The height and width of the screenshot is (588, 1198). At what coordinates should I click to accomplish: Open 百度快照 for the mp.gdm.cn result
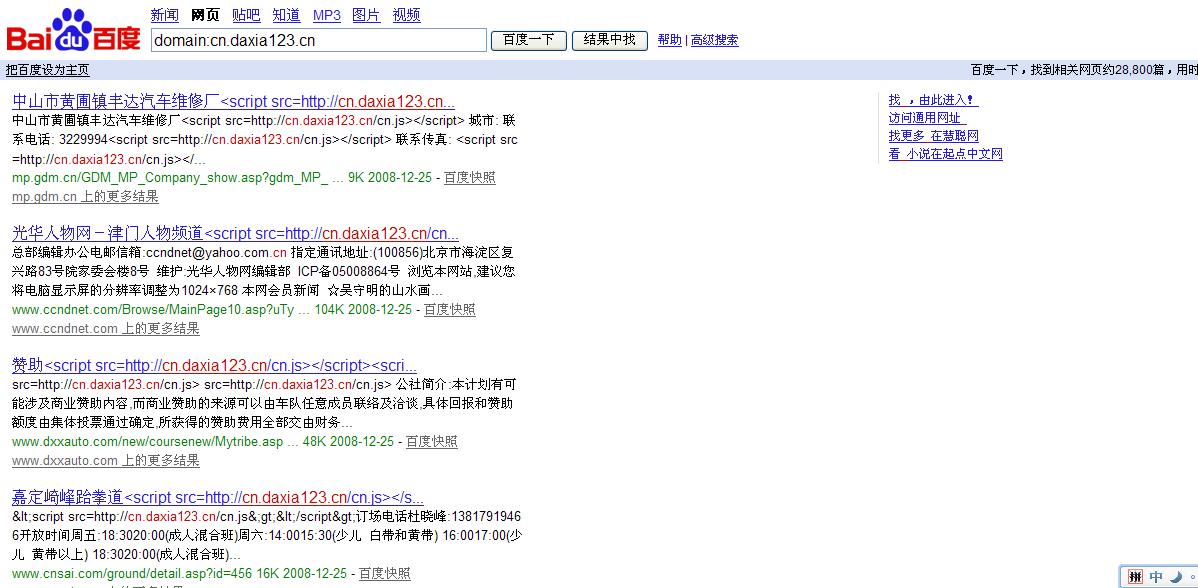coord(470,178)
